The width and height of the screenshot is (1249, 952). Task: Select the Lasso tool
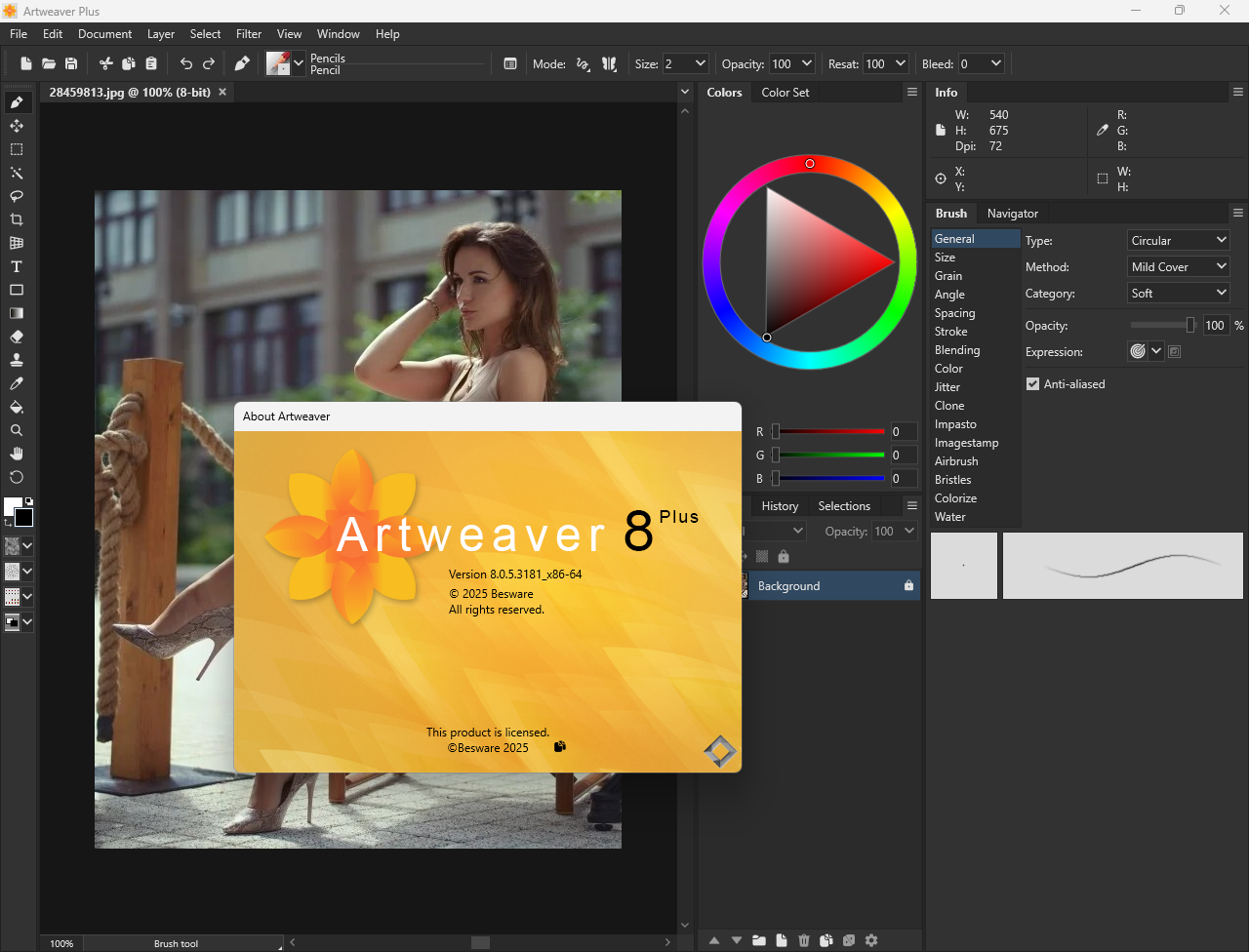pyautogui.click(x=17, y=196)
